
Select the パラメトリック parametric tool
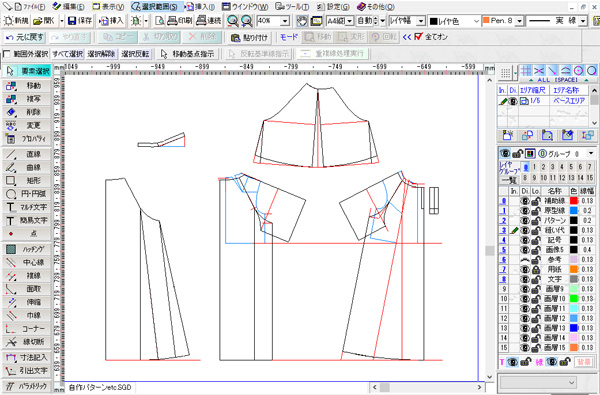pos(27,386)
